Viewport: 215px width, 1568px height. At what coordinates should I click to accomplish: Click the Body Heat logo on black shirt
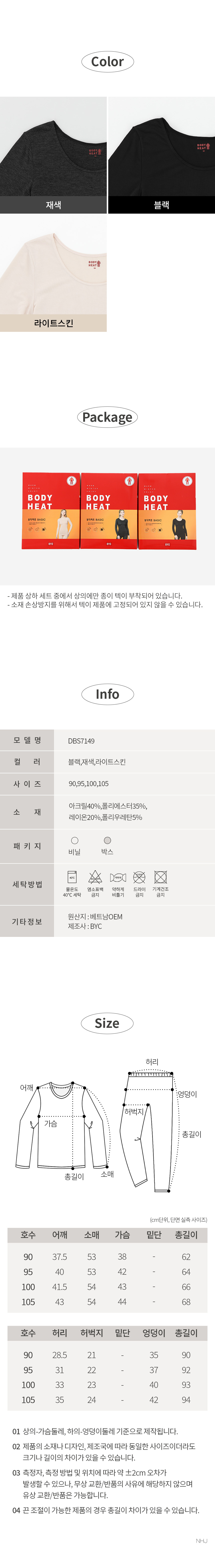click(203, 147)
